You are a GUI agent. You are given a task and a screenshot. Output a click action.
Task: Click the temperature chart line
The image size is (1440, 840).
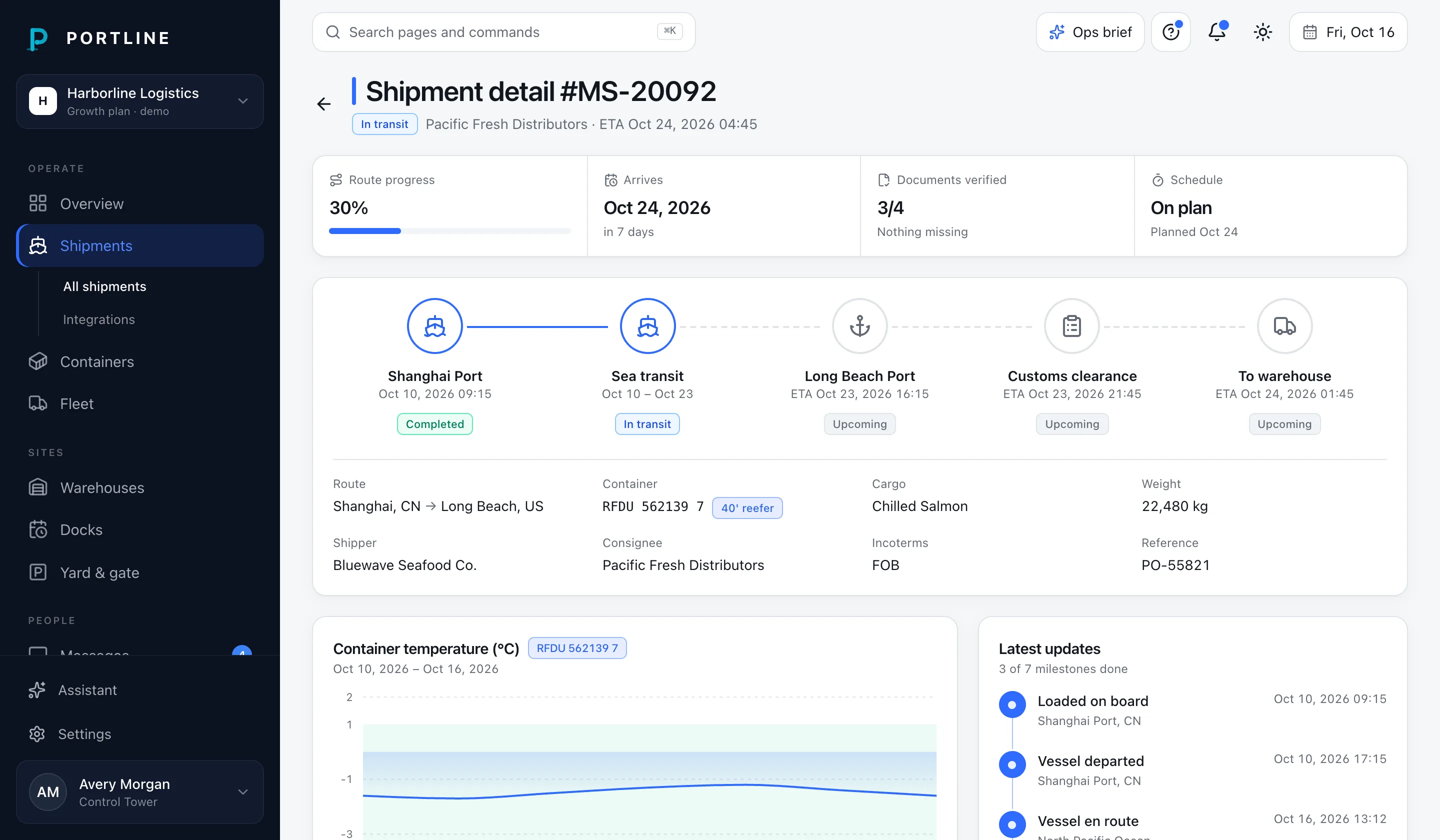coord(649,791)
